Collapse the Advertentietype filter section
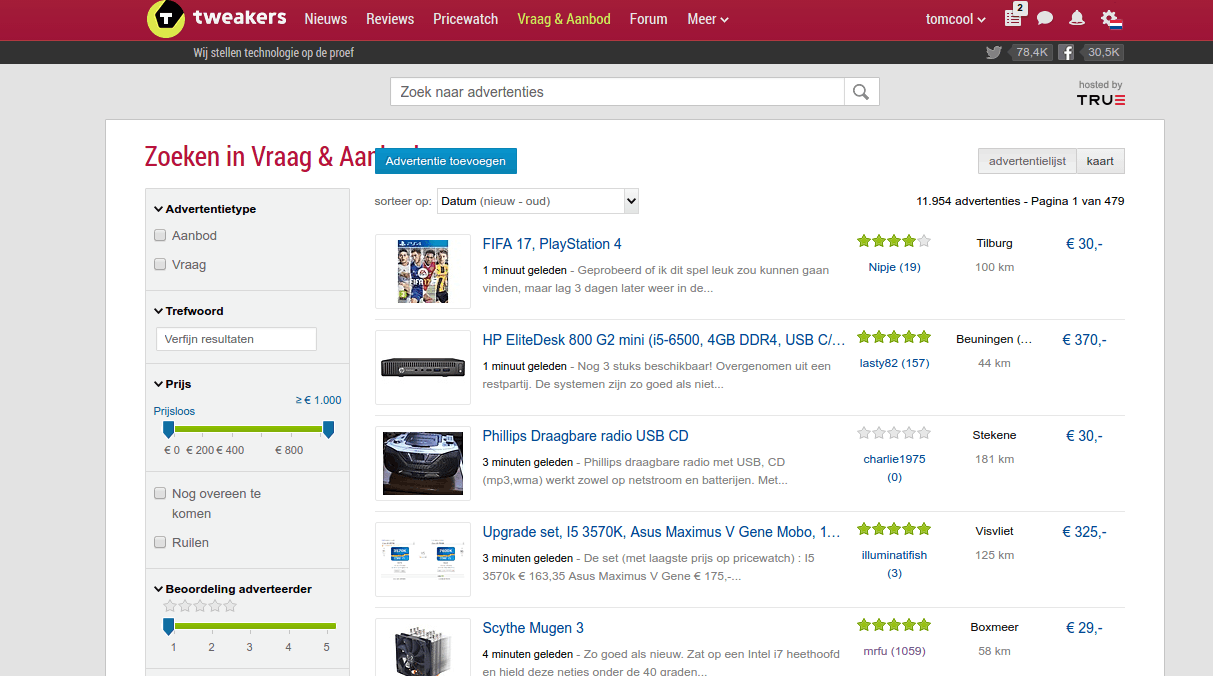This screenshot has height=676, width=1213. (x=205, y=209)
